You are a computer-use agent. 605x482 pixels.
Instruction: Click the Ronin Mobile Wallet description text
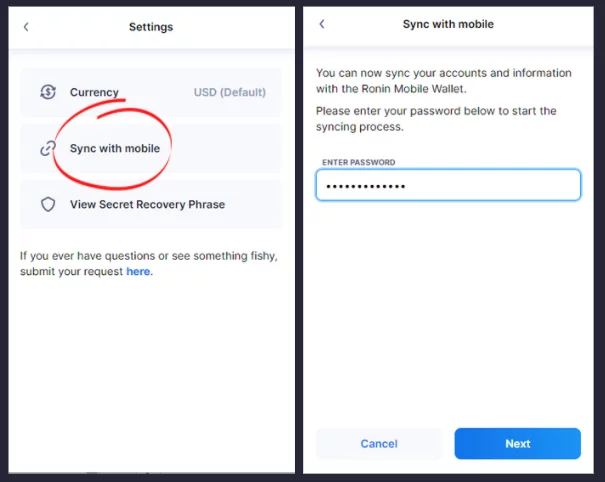click(428, 80)
